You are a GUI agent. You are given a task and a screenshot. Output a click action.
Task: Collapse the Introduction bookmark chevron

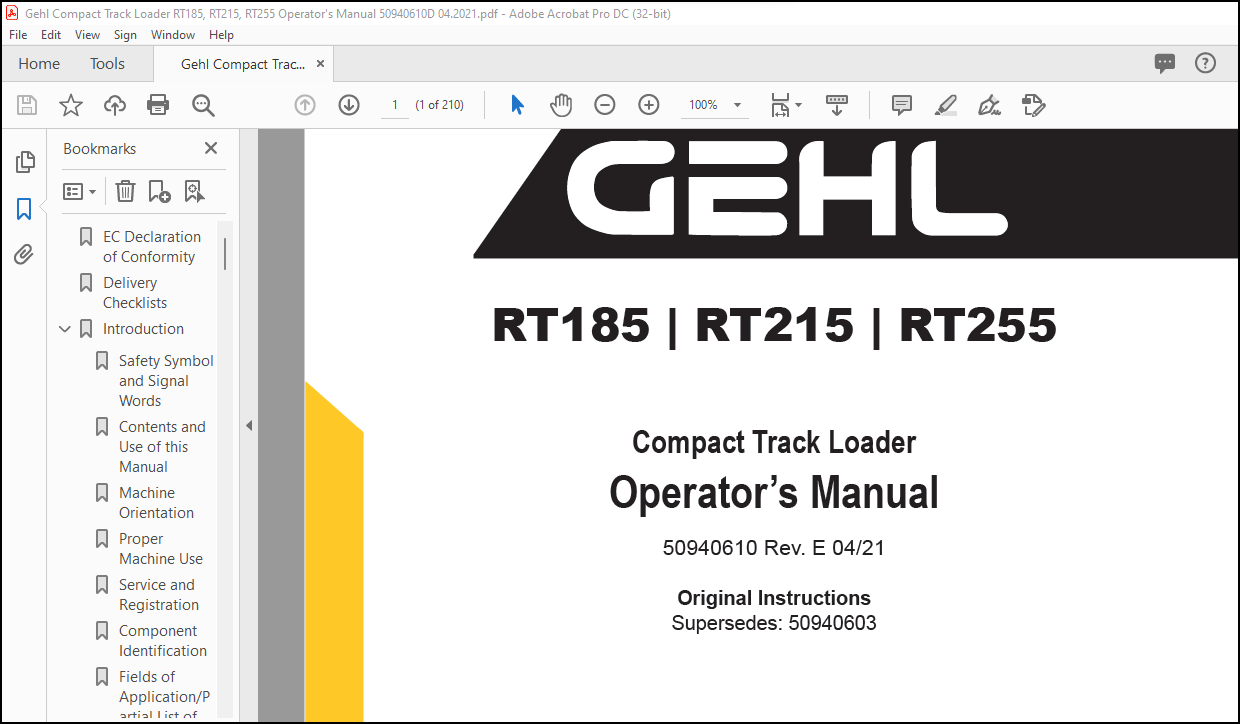[65, 329]
